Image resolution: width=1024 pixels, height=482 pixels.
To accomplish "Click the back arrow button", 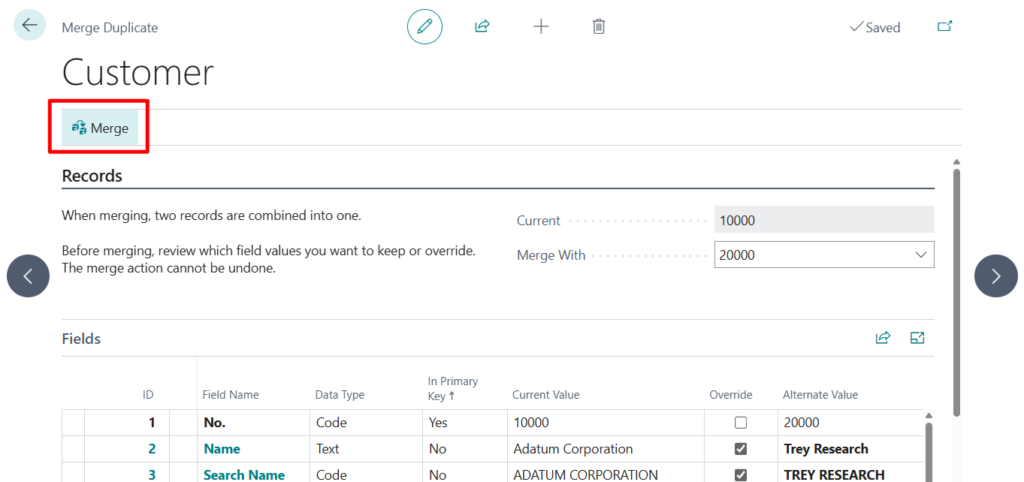I will [29, 26].
